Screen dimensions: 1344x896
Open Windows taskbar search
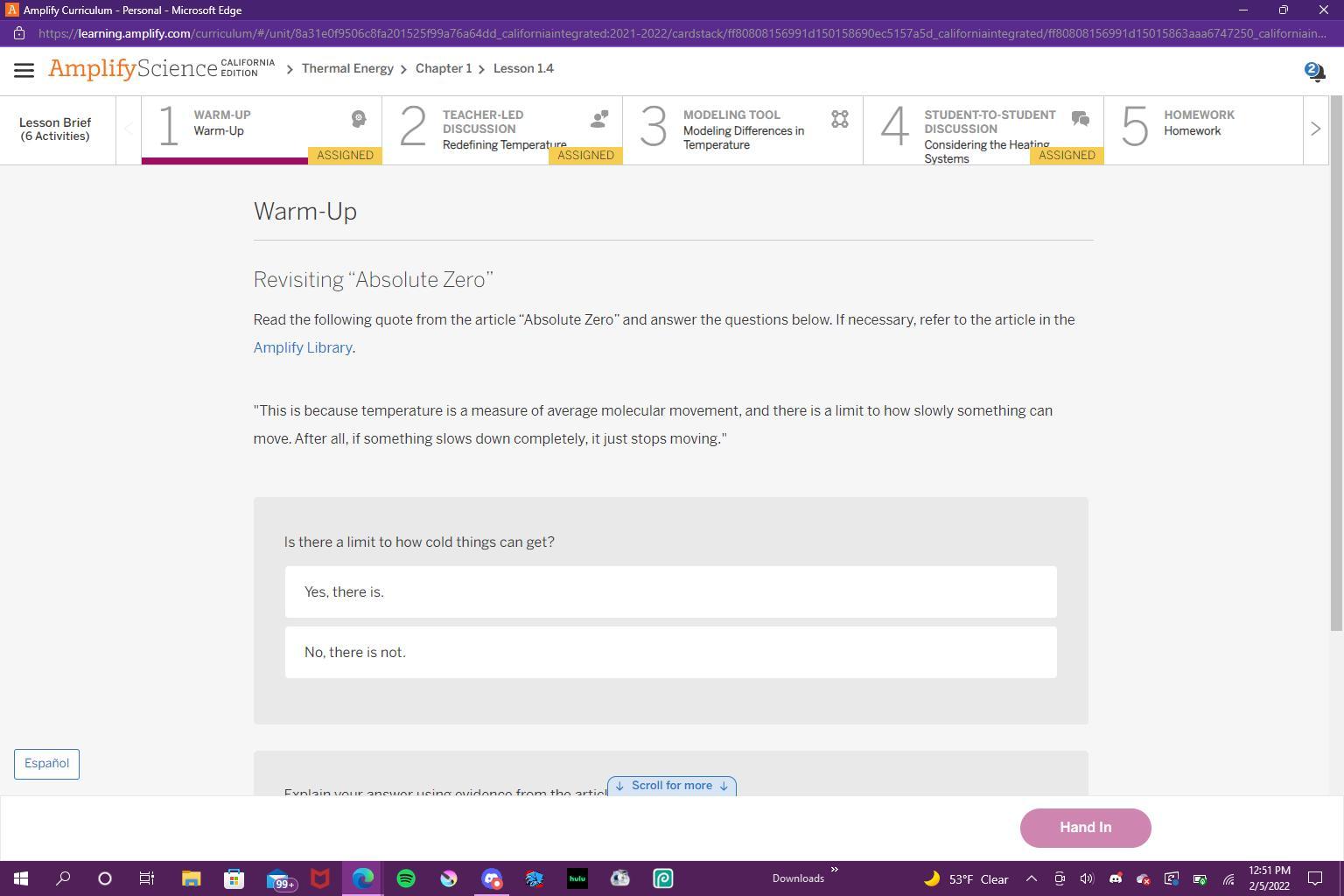(63, 878)
